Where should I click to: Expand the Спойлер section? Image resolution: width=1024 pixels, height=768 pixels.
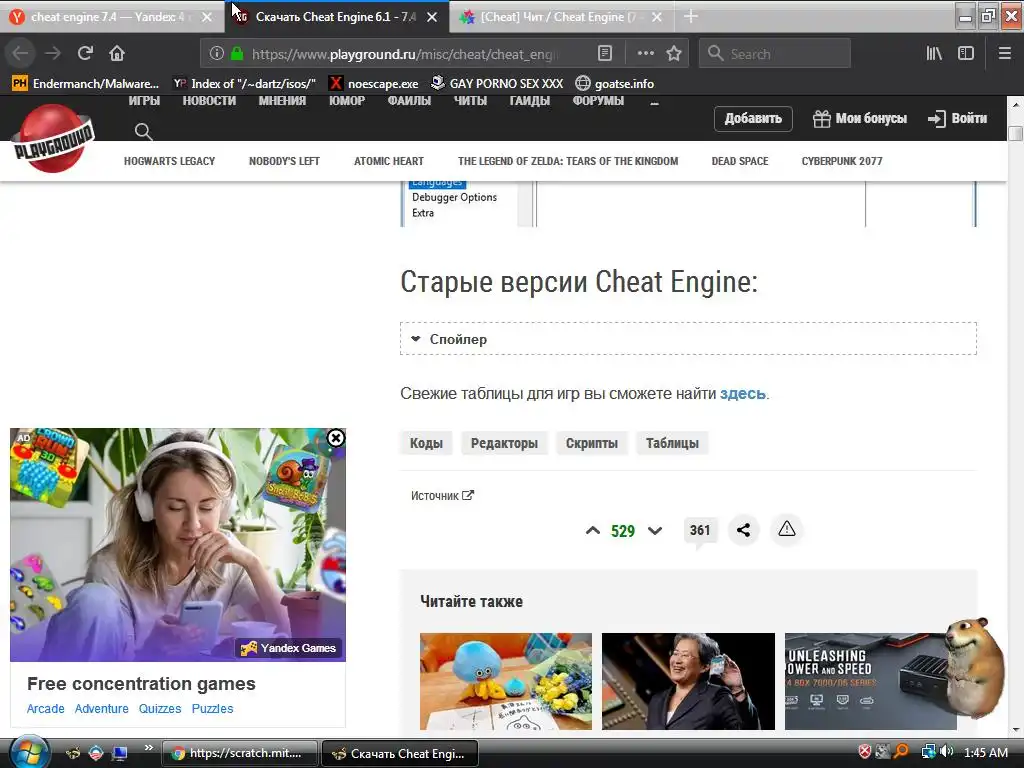(x=688, y=339)
